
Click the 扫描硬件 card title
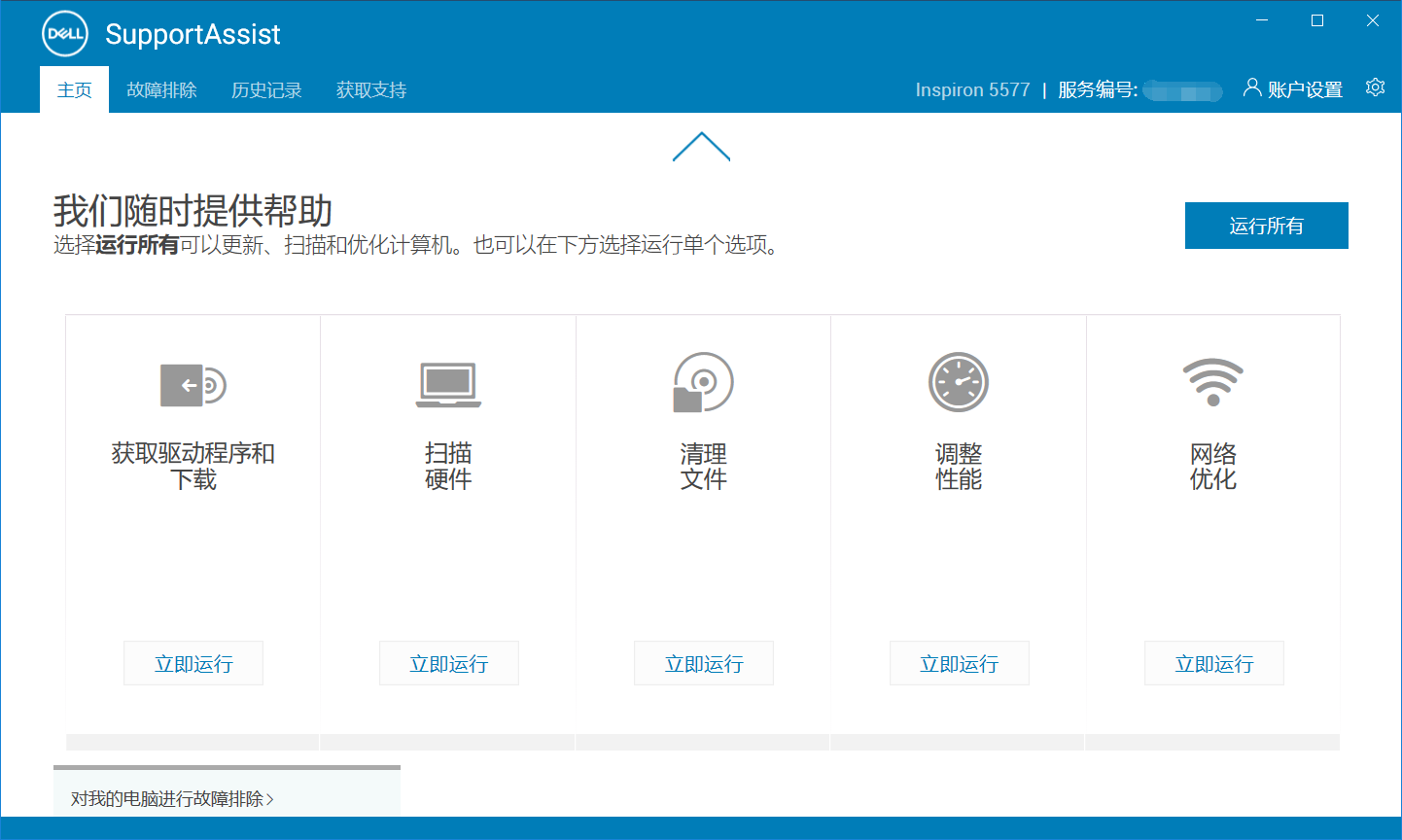(x=448, y=467)
